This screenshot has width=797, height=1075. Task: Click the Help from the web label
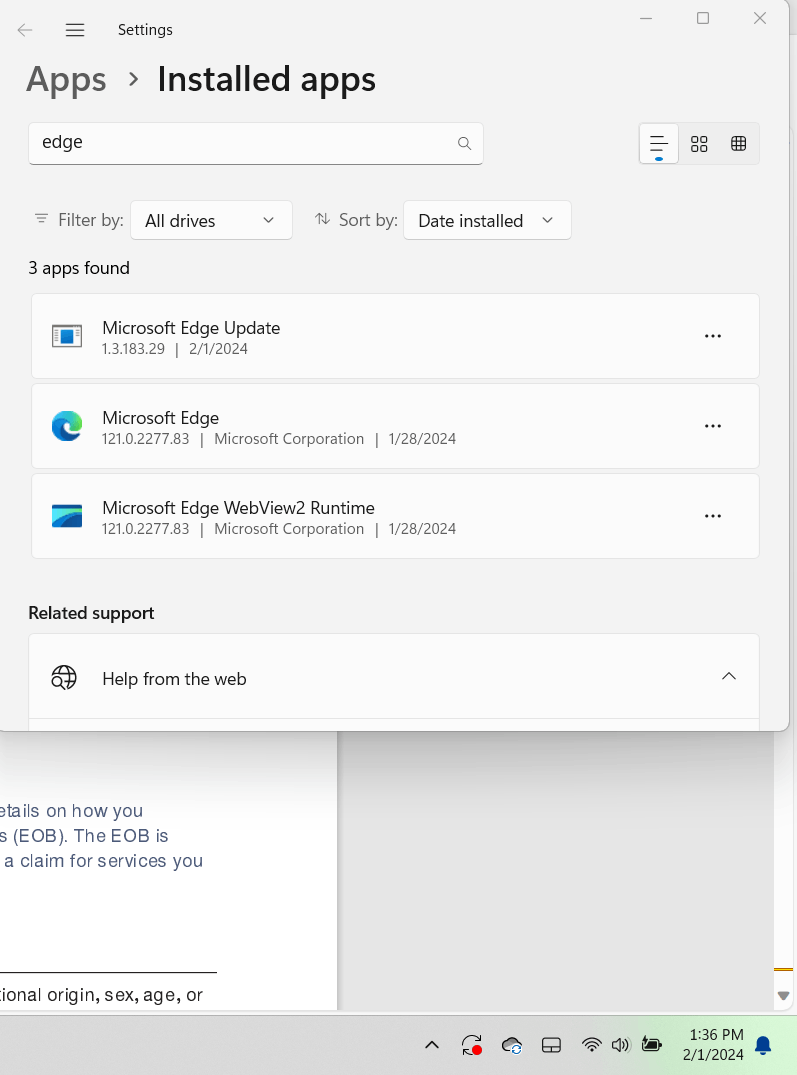174,679
